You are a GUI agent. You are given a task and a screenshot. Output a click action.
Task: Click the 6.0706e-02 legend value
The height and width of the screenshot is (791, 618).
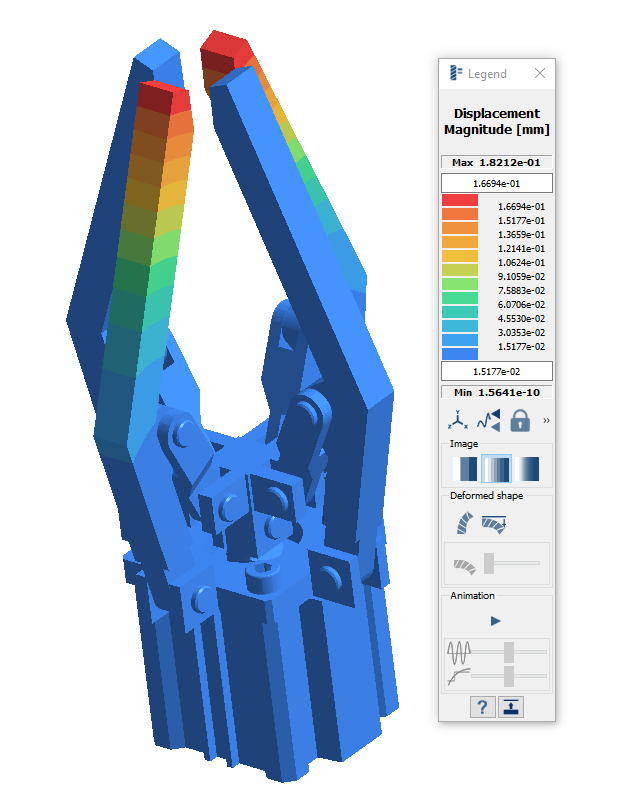[521, 304]
